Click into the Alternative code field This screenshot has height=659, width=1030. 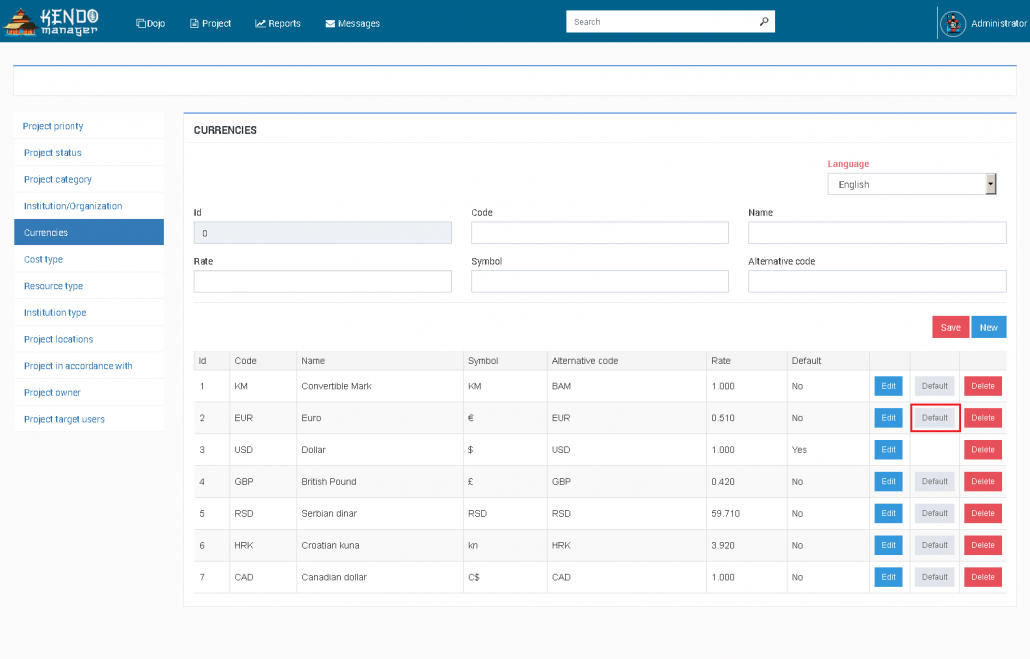click(877, 281)
